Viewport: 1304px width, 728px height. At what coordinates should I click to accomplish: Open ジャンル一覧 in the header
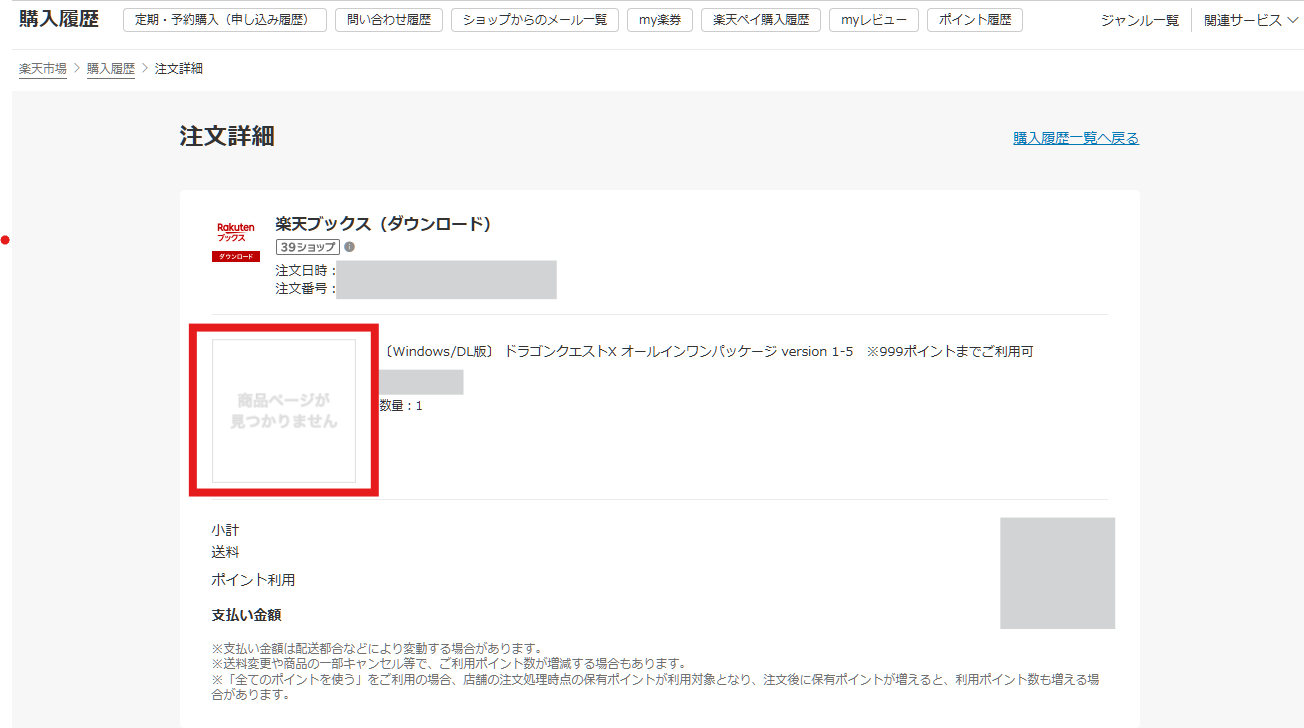pos(1139,20)
